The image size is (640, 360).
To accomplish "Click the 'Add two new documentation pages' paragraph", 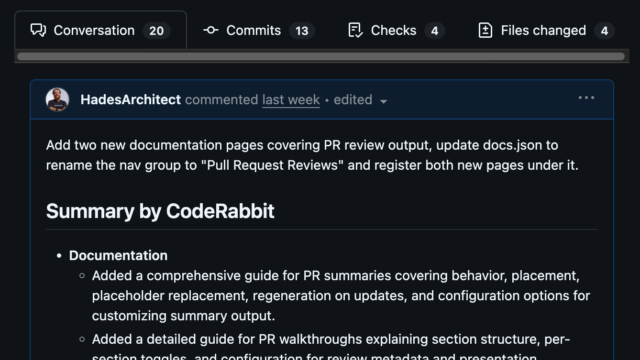I will pyautogui.click(x=312, y=155).
